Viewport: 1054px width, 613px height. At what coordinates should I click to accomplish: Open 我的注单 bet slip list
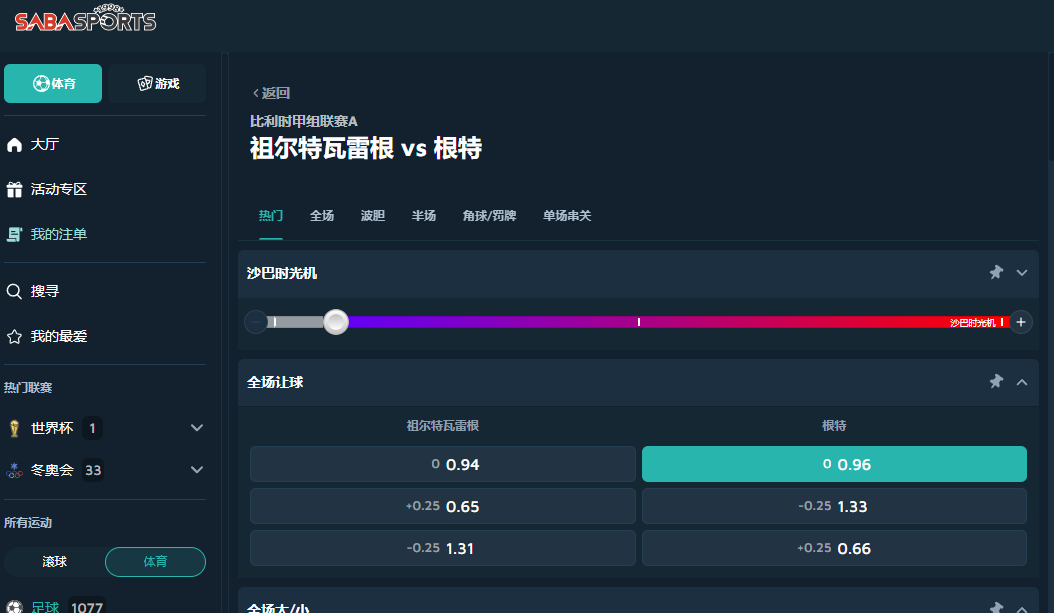[x=58, y=234]
